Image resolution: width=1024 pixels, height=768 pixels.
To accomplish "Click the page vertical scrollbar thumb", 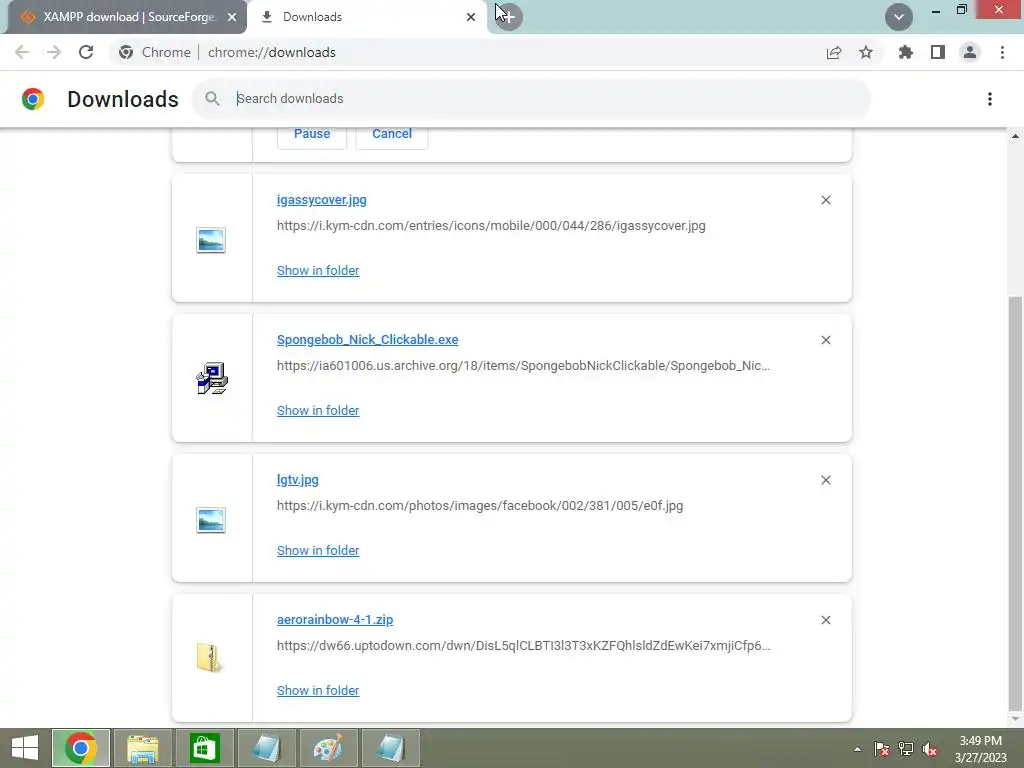I will [x=1015, y=503].
